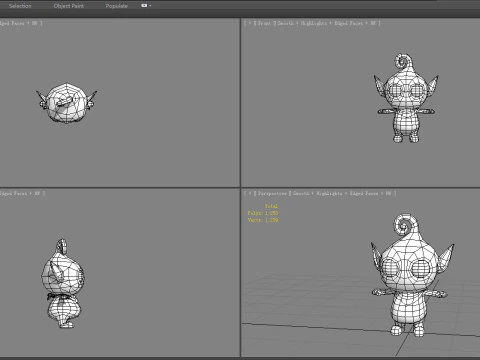The height and width of the screenshot is (360, 480).
Task: Select the character in side-view viewport
Action: point(62,283)
